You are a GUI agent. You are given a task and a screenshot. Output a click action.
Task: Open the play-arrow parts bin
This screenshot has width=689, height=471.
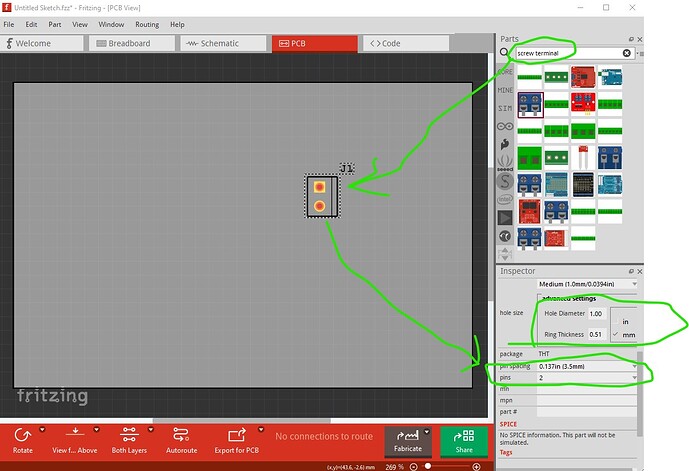point(505,218)
